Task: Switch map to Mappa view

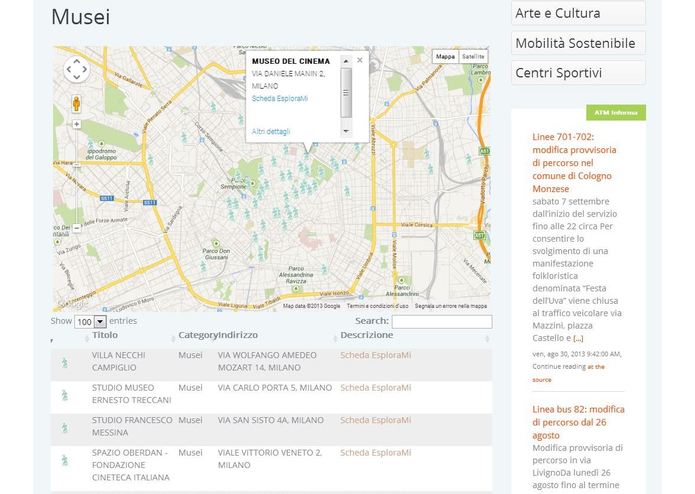Action: 445,57
